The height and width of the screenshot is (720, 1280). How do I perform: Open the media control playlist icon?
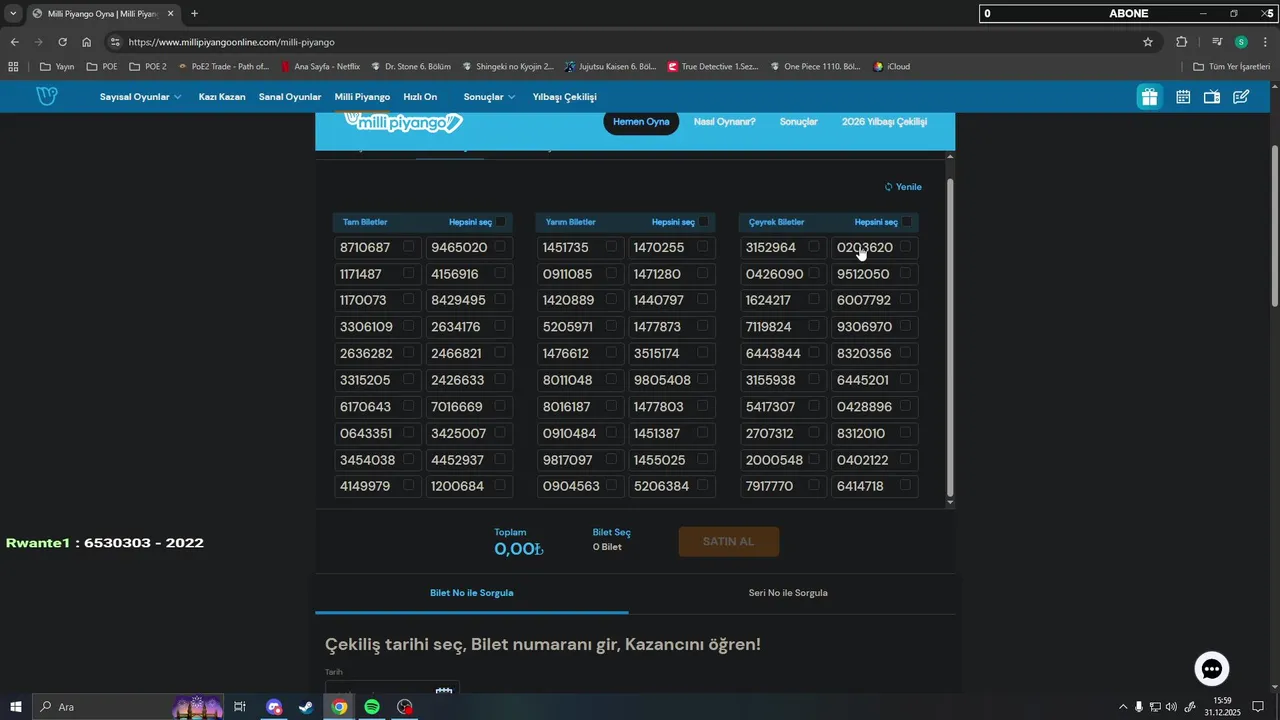[1217, 42]
